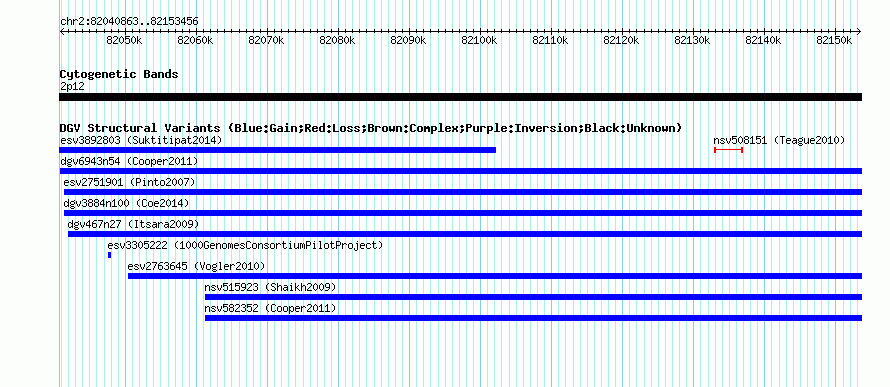Click the esv2751901 (Pinto2007) label

[x=129, y=182]
